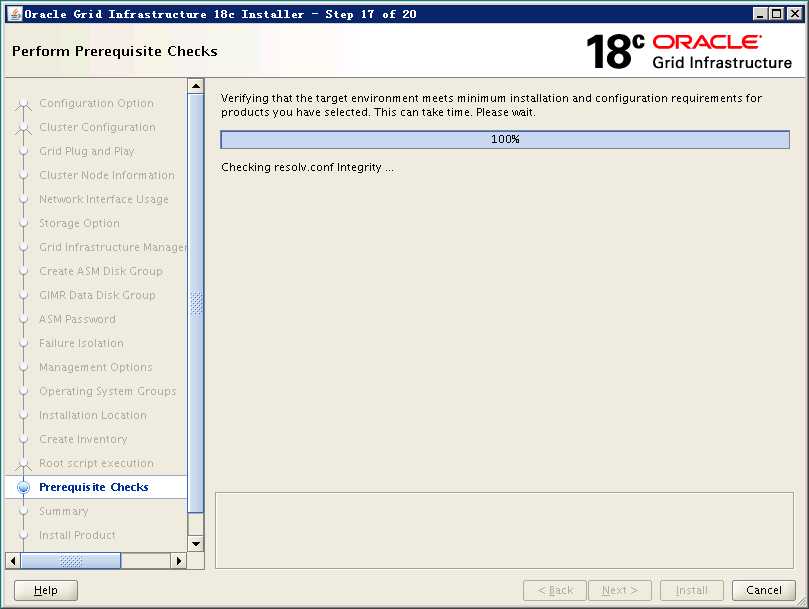The image size is (809, 609).
Task: Select the GIMR Data Disk Group step
Action: point(97,295)
